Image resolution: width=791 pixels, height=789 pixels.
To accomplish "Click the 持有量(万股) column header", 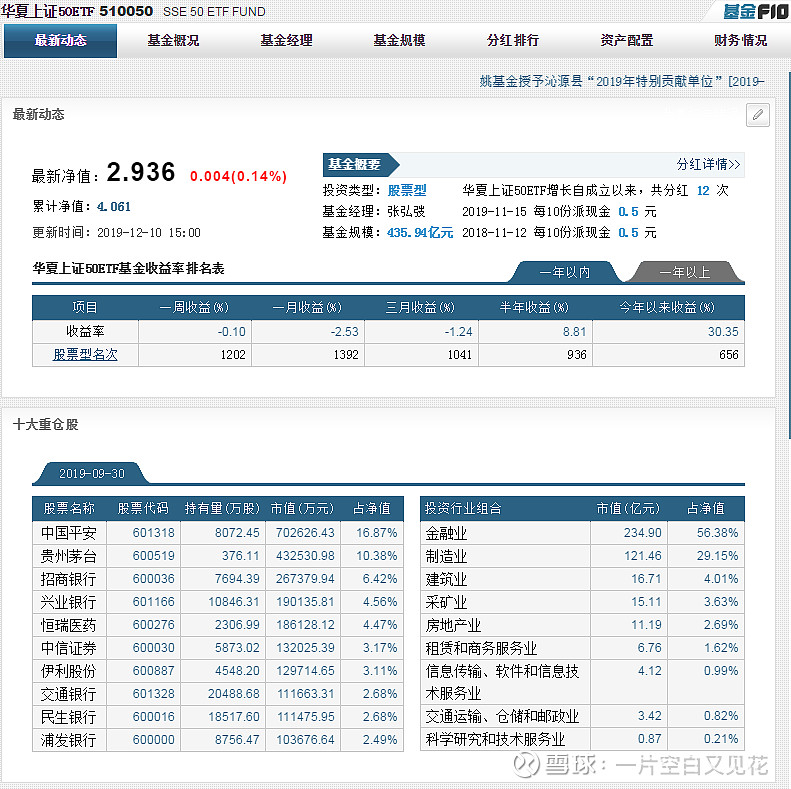I will (222, 508).
